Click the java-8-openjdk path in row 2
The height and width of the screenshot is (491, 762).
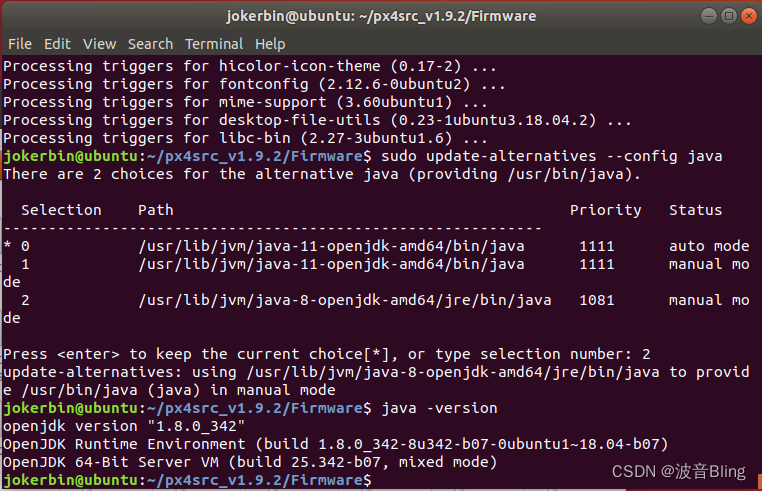pyautogui.click(x=345, y=300)
